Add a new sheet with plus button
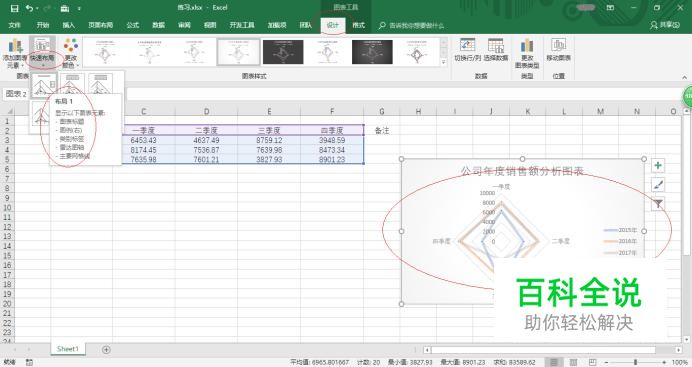This screenshot has height=367, width=692. click(x=106, y=350)
